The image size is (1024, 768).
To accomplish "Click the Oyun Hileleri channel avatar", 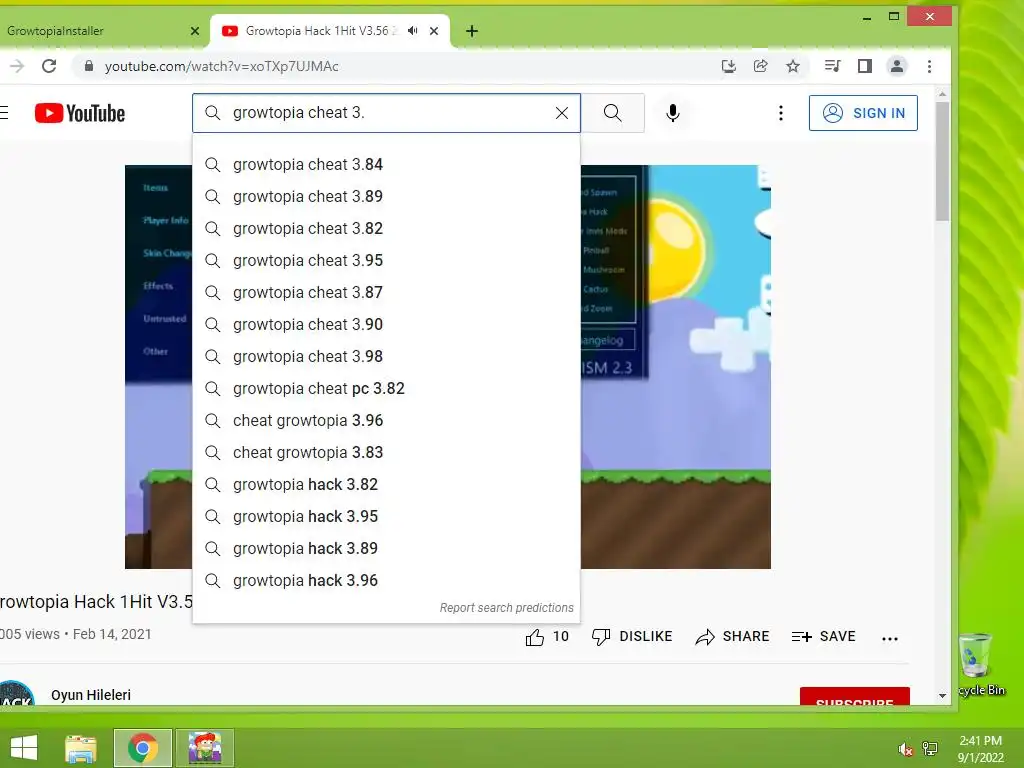I will tap(16, 693).
